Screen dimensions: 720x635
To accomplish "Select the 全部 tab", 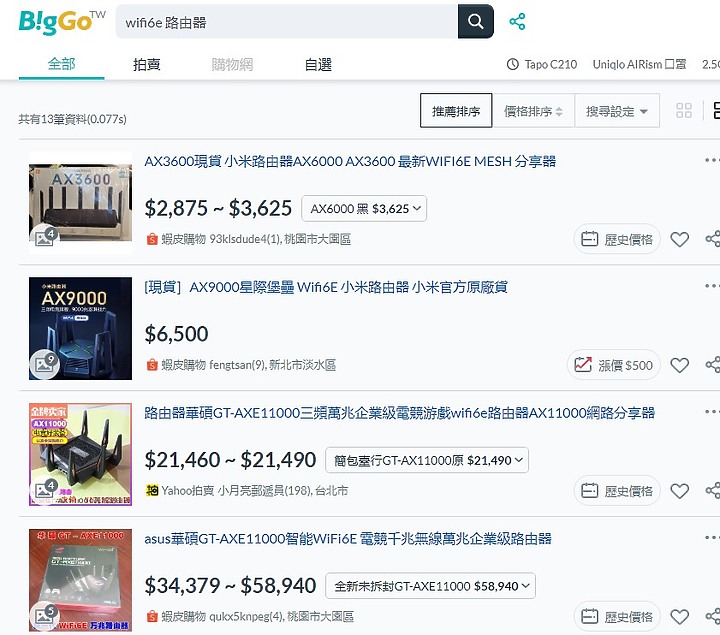I will [62, 64].
